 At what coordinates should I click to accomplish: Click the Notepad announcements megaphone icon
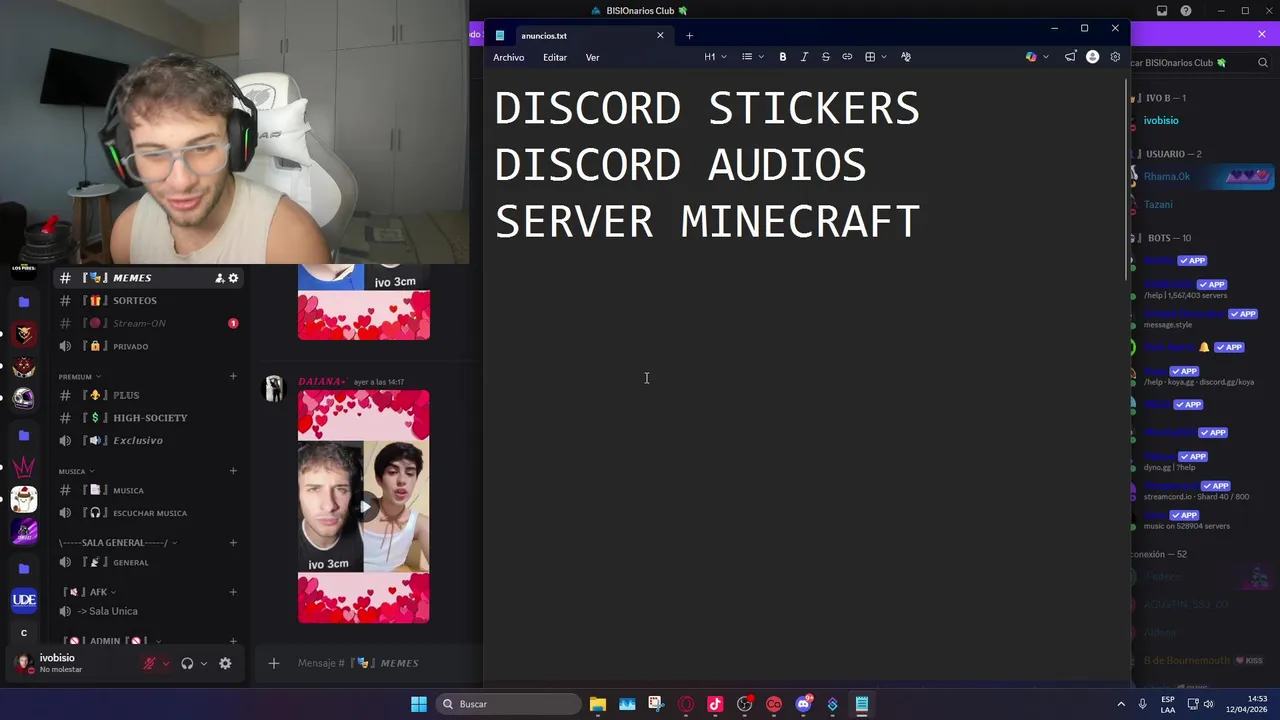tap(1070, 57)
